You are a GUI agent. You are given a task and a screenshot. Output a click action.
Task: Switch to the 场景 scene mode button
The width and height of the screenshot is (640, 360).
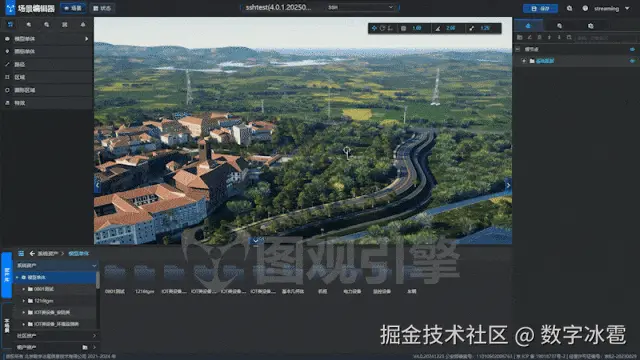pyautogui.click(x=73, y=8)
